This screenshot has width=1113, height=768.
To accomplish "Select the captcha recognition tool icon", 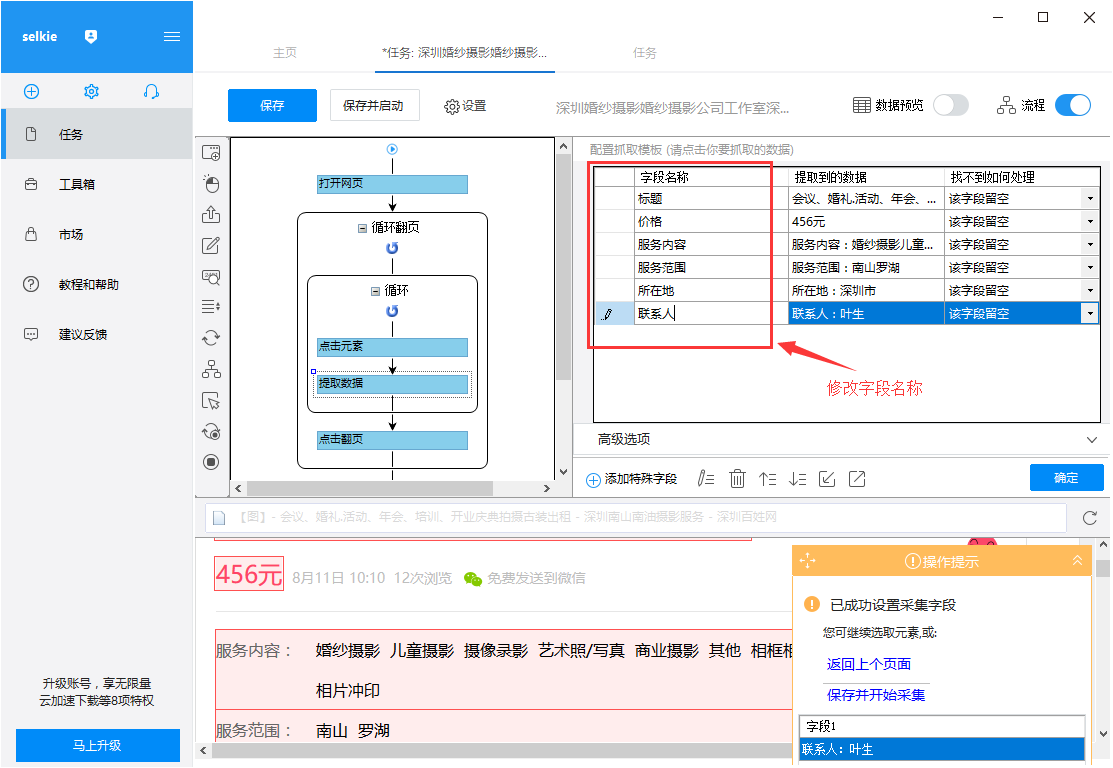I will point(211,277).
